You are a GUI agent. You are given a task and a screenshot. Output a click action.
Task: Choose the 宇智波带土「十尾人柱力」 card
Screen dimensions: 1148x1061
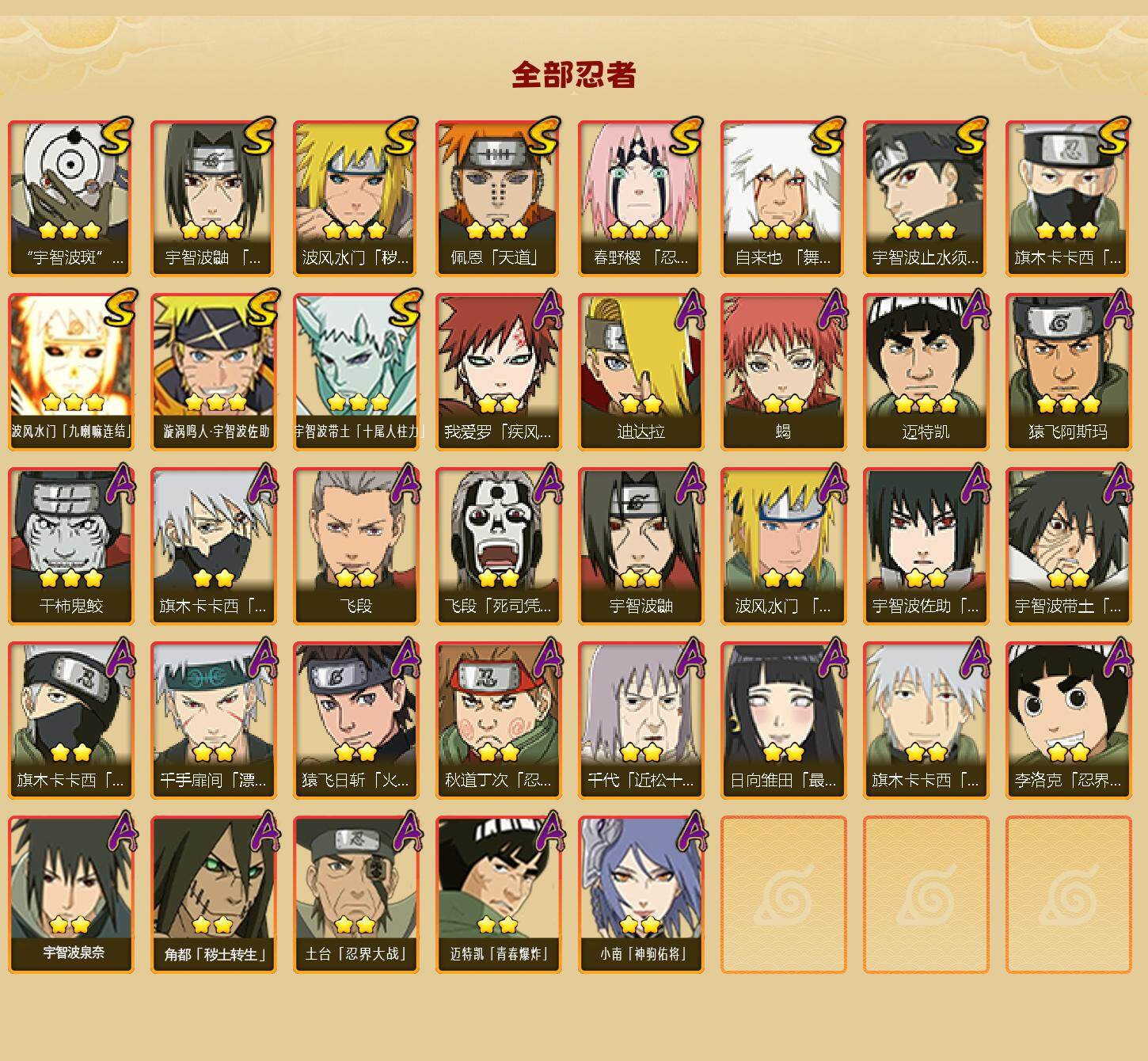355,372
